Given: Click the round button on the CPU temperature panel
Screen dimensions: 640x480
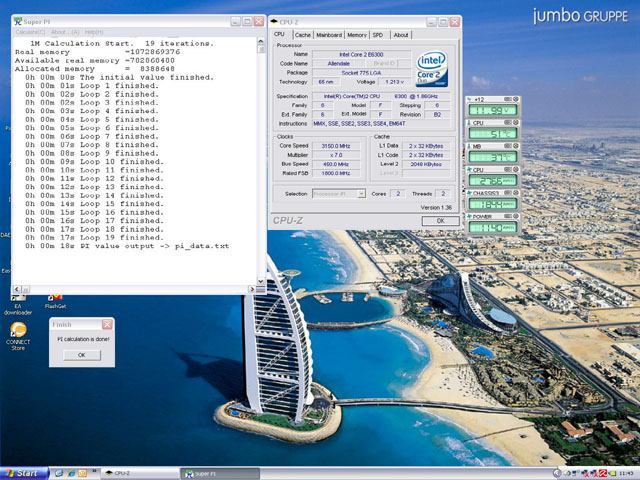Looking at the screenshot, I should pos(516,122).
